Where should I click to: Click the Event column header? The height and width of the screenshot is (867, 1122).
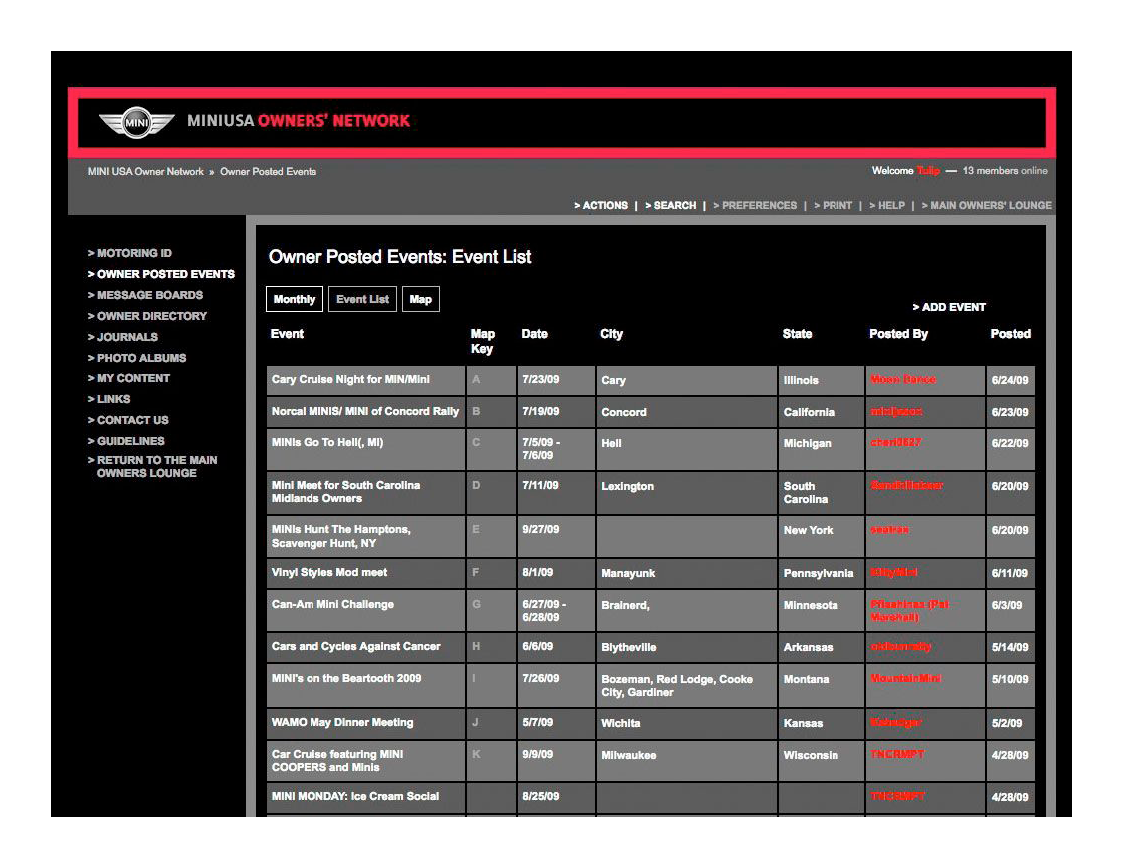(287, 334)
